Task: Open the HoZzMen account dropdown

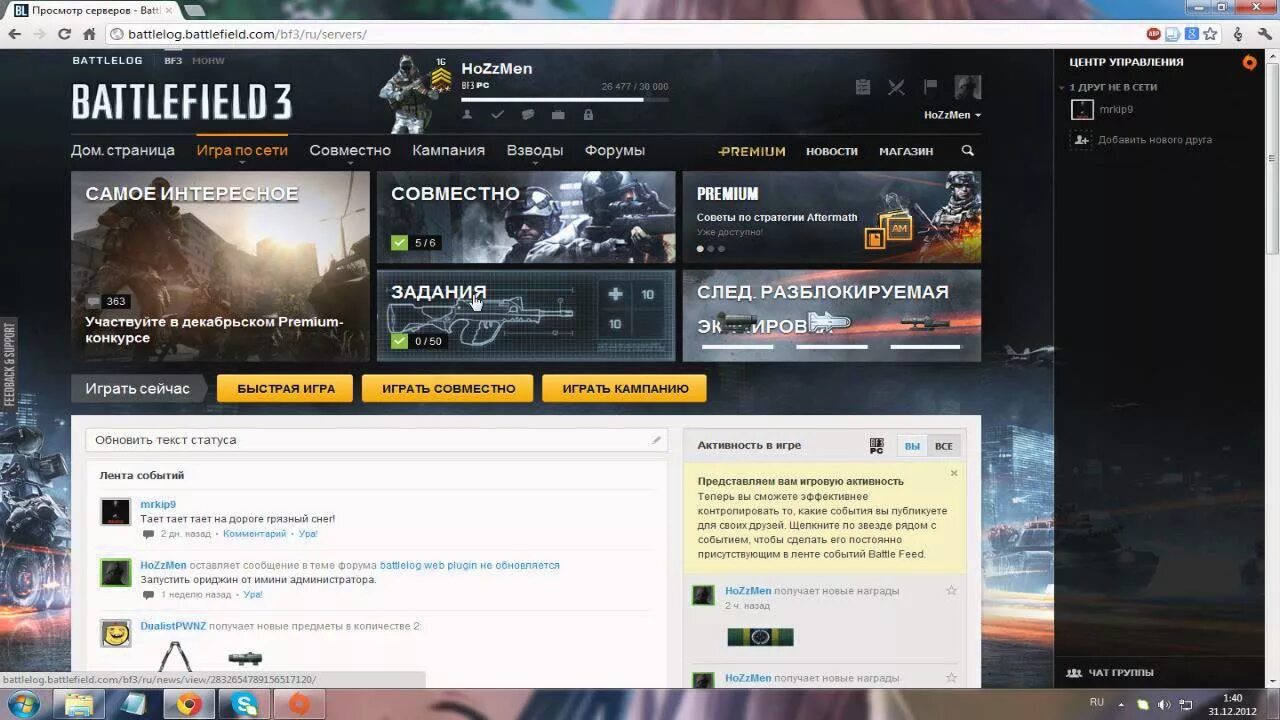Action: tap(952, 115)
